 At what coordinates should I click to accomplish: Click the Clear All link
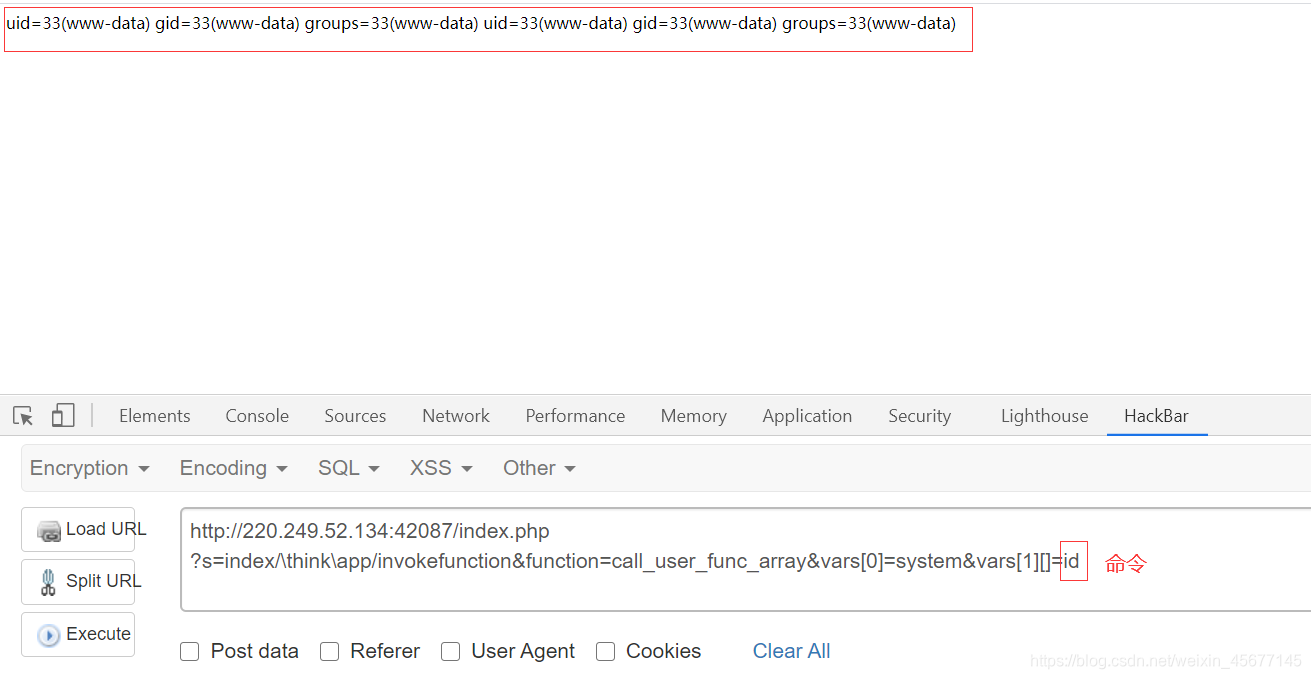coord(791,651)
